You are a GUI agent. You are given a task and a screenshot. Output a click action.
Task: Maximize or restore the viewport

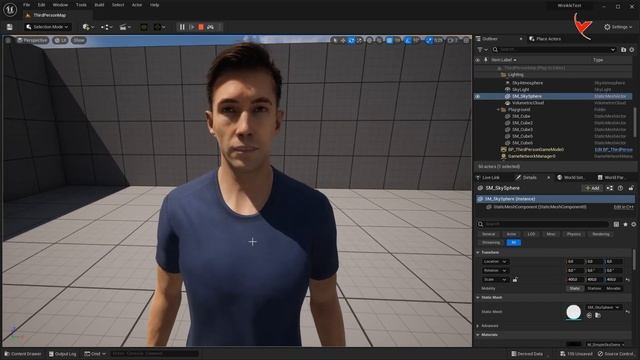click(467, 40)
